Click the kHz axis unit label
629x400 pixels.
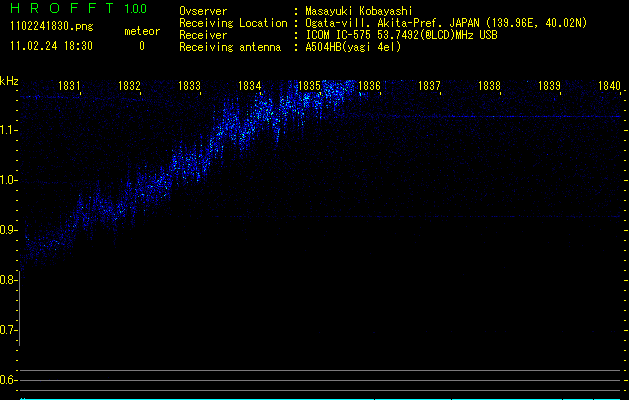[9, 81]
